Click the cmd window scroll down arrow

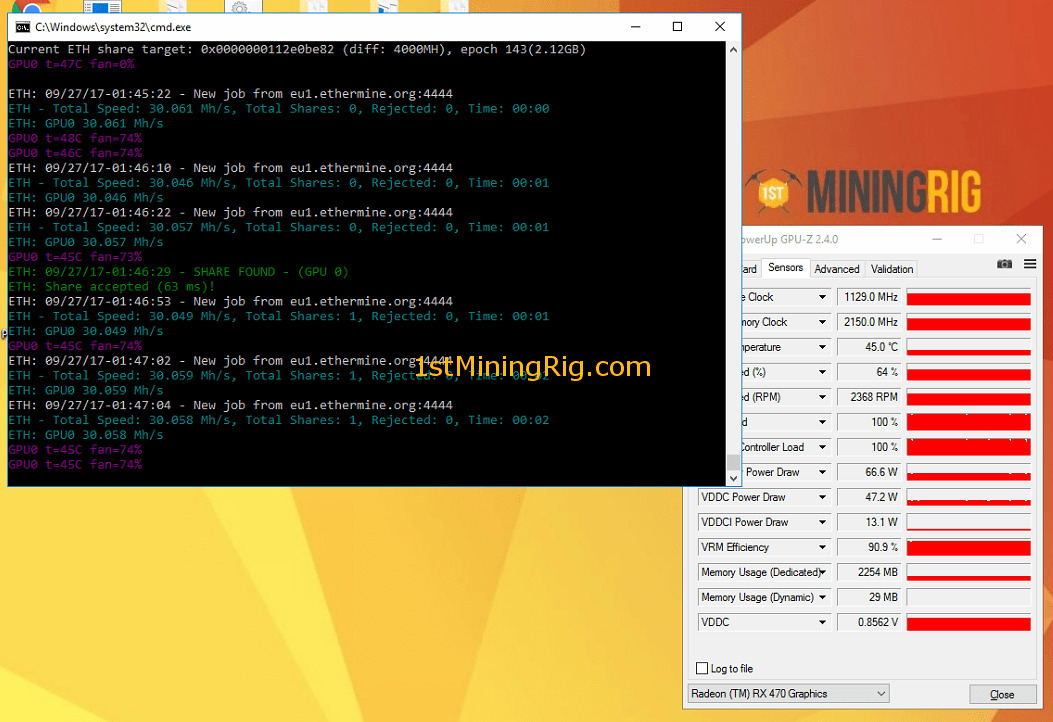733,478
